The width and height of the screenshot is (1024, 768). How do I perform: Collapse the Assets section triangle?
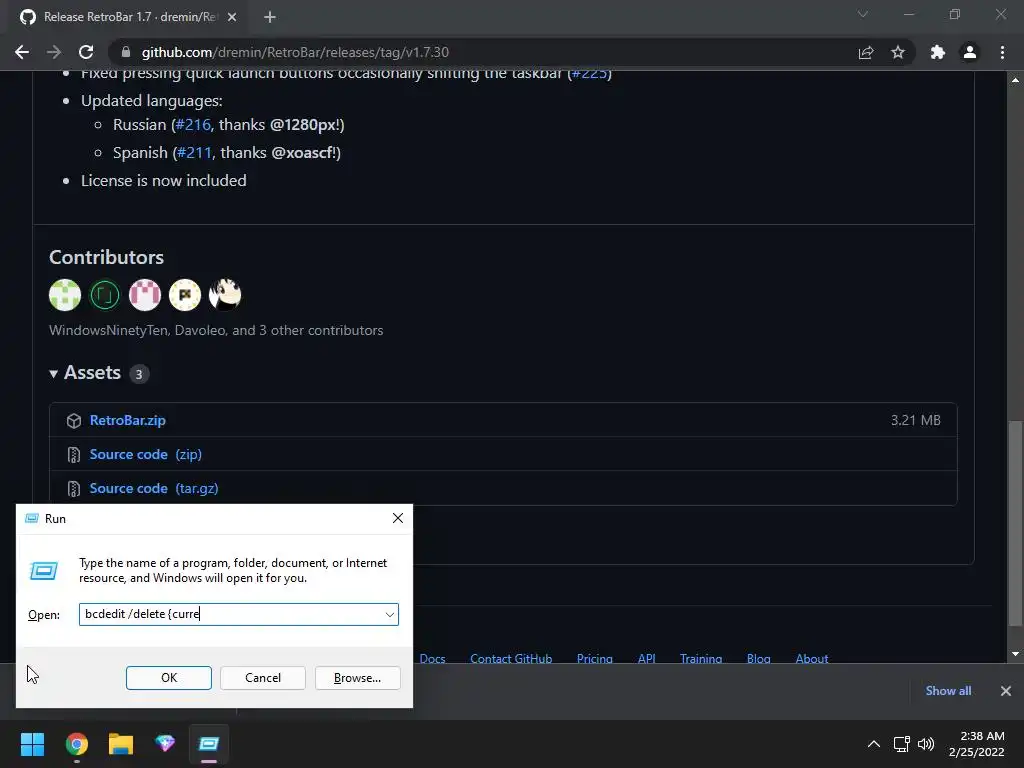click(x=54, y=374)
